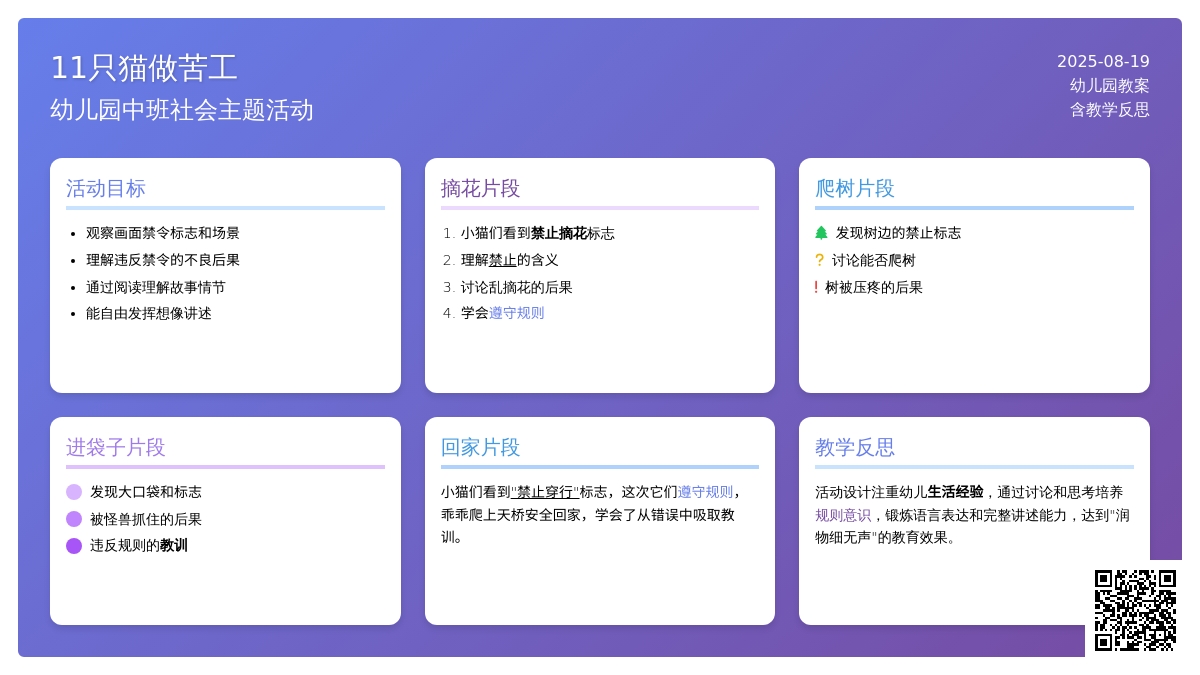Click the purple 规则意识 link
Image resolution: width=1200 pixels, height=675 pixels.
(843, 515)
